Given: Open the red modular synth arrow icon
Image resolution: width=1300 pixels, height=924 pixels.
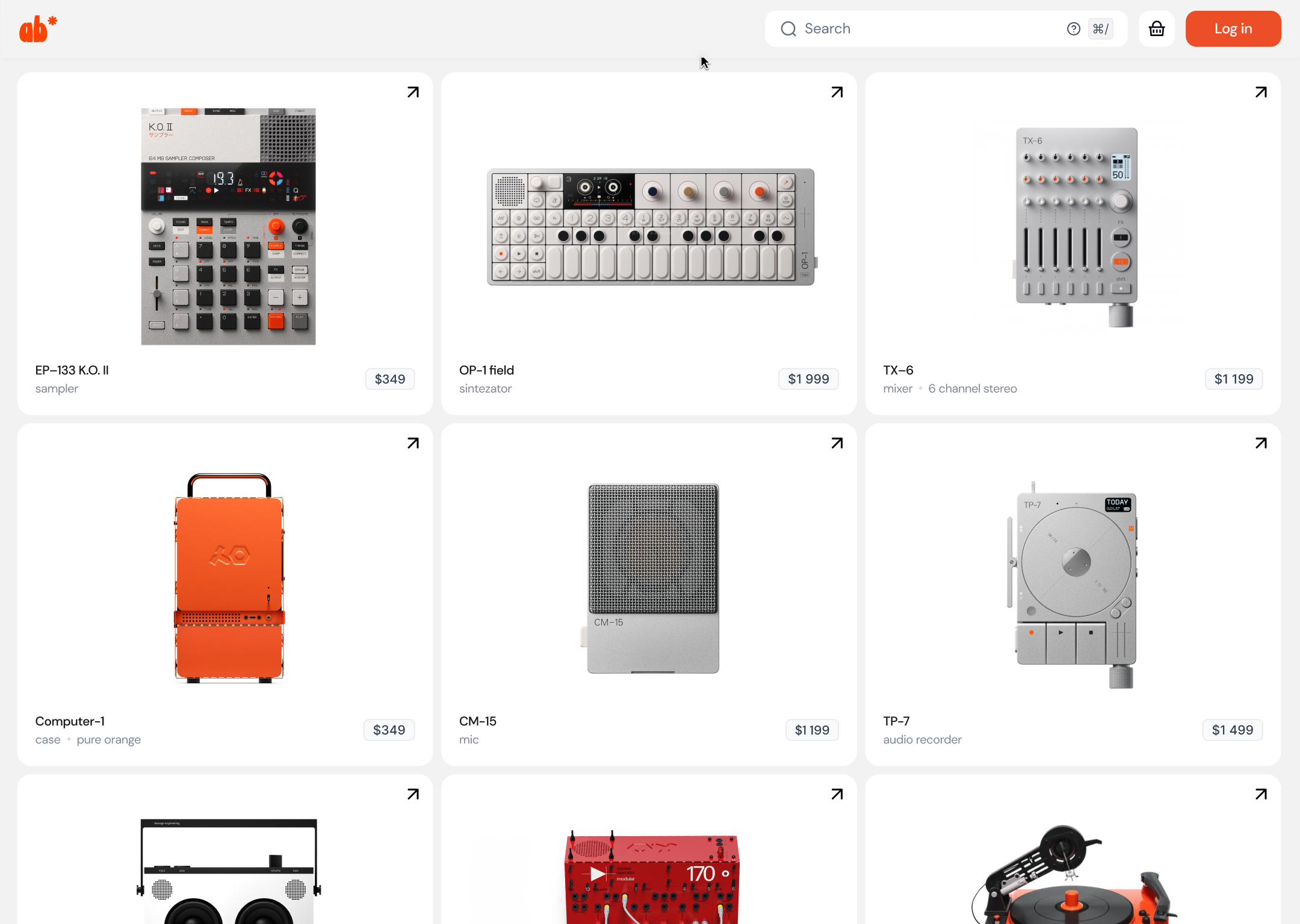Looking at the screenshot, I should point(837,794).
